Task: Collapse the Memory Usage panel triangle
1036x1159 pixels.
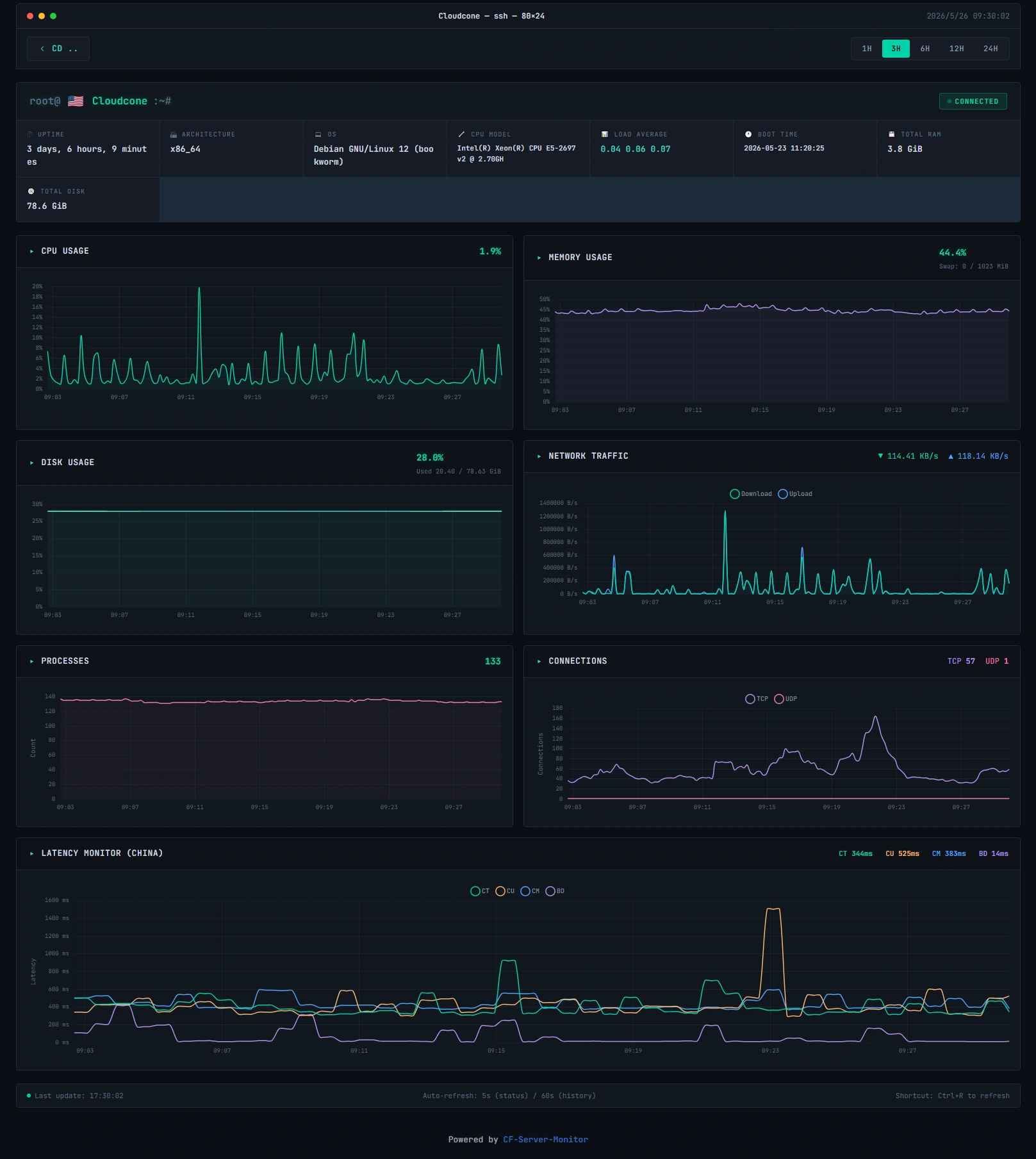Action: [x=539, y=258]
